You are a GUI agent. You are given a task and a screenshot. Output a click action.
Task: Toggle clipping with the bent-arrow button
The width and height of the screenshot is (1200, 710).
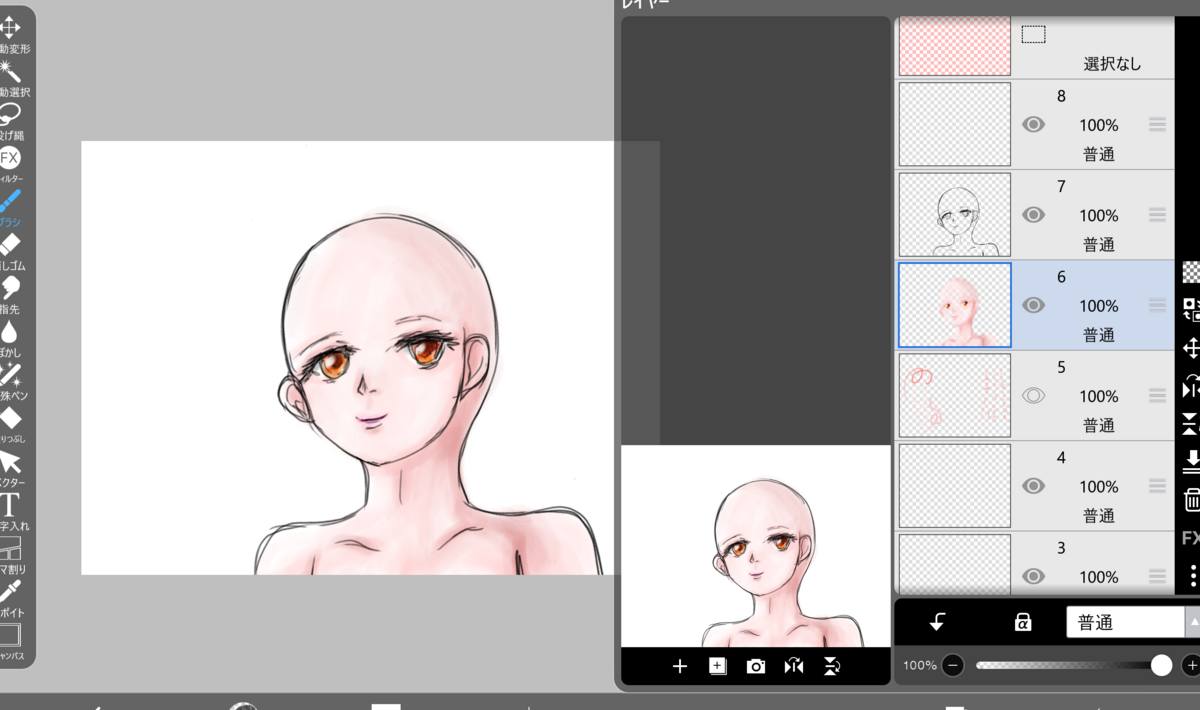pyautogui.click(x=937, y=622)
